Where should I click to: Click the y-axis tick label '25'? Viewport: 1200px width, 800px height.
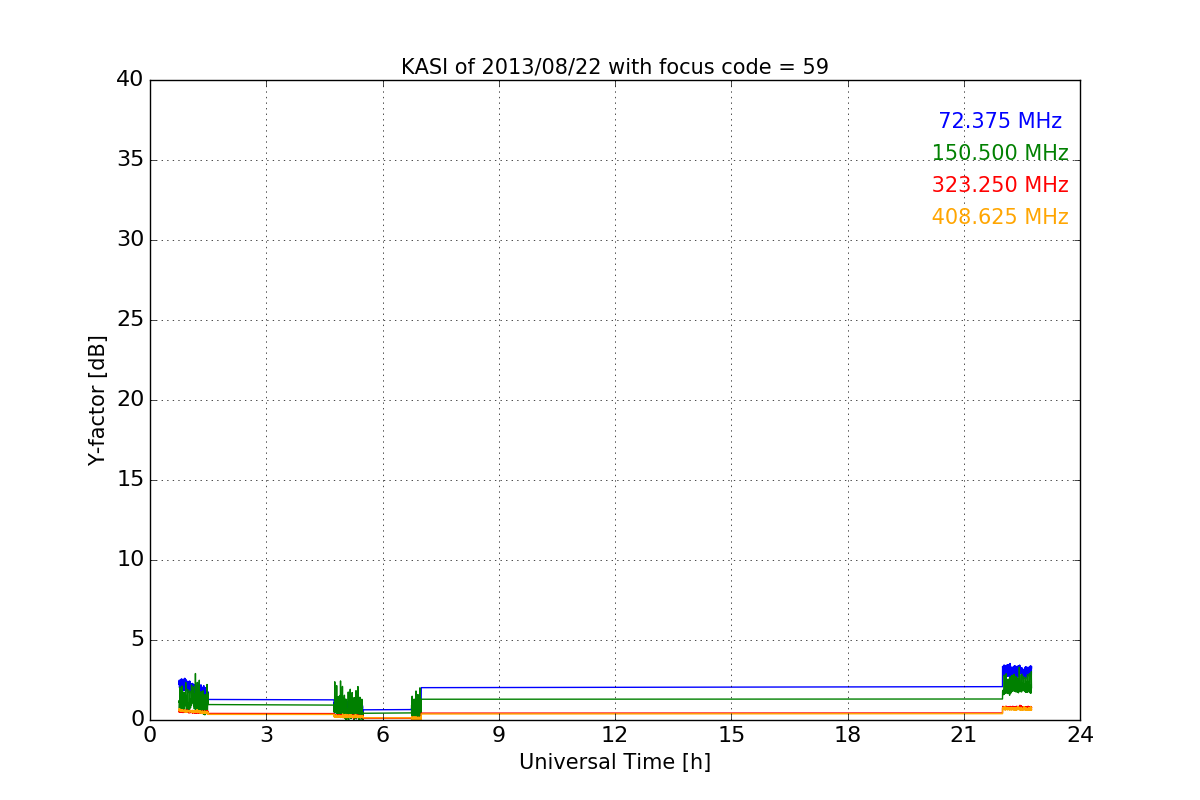[x=130, y=320]
